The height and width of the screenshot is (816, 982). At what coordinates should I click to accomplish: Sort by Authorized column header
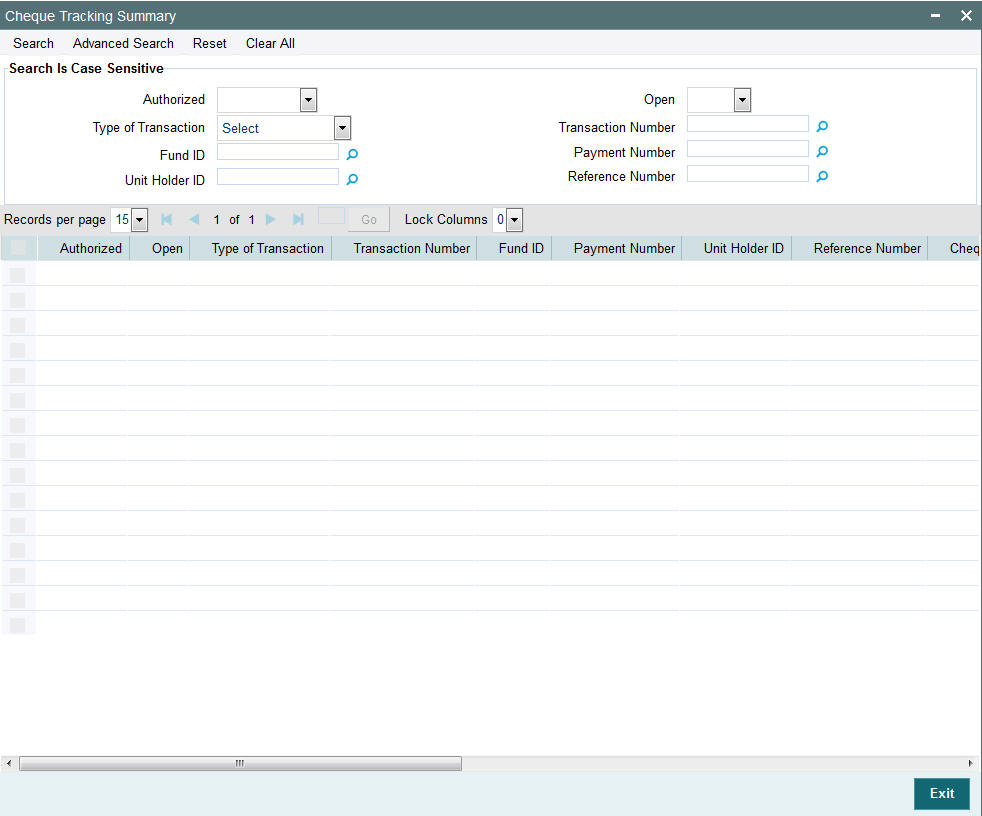pos(91,248)
